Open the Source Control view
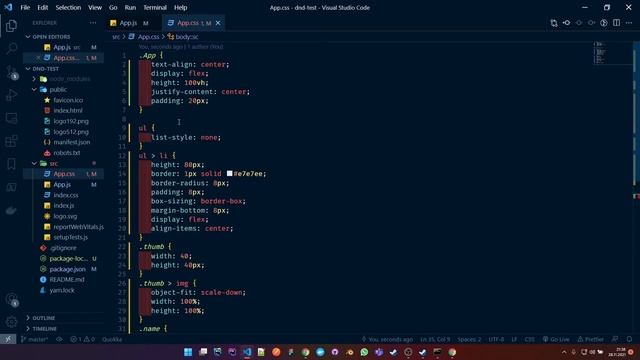This screenshot has width=640, height=360. pyautogui.click(x=11, y=72)
